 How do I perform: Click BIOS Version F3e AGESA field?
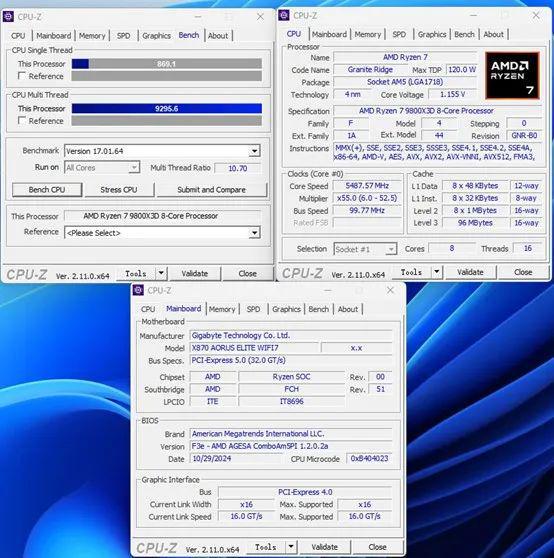coord(291,446)
